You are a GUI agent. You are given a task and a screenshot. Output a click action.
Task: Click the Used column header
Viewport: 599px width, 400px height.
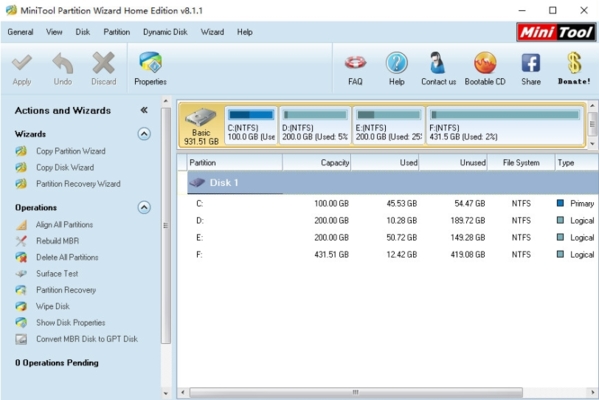(x=385, y=163)
